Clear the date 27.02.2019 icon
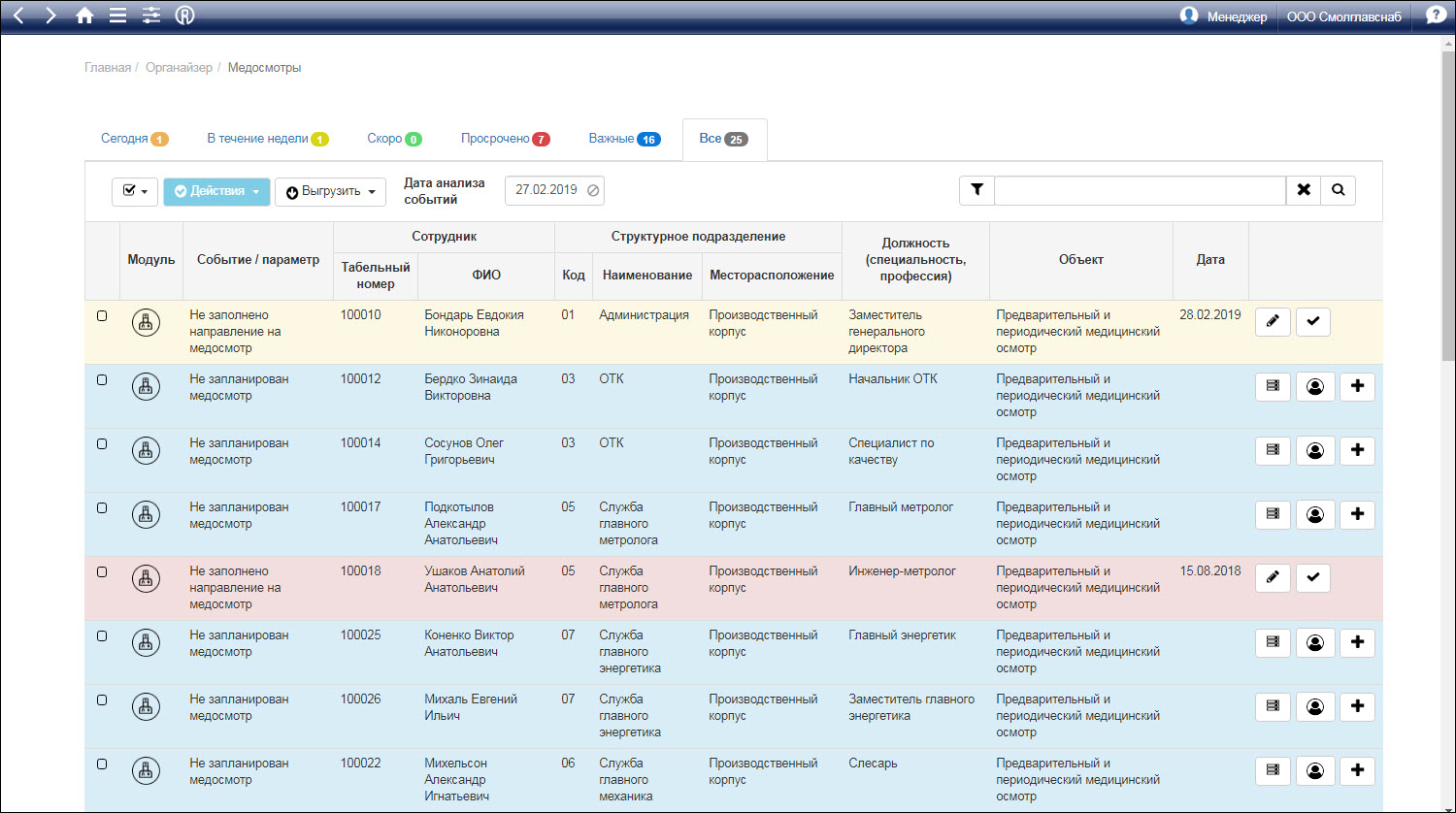Screen dimensions: 1456x813 pyautogui.click(x=593, y=190)
